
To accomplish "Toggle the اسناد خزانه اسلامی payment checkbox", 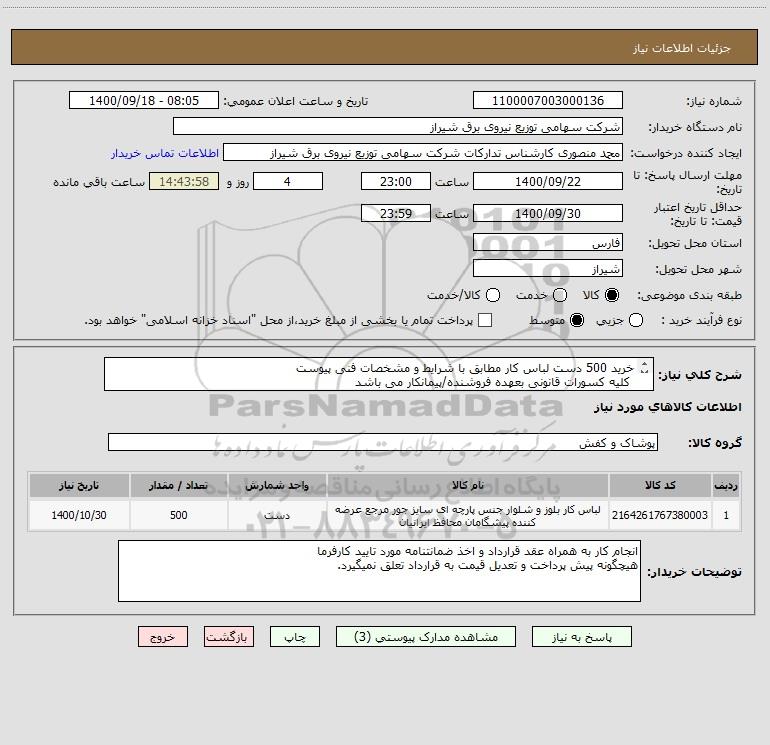I will click(x=485, y=320).
